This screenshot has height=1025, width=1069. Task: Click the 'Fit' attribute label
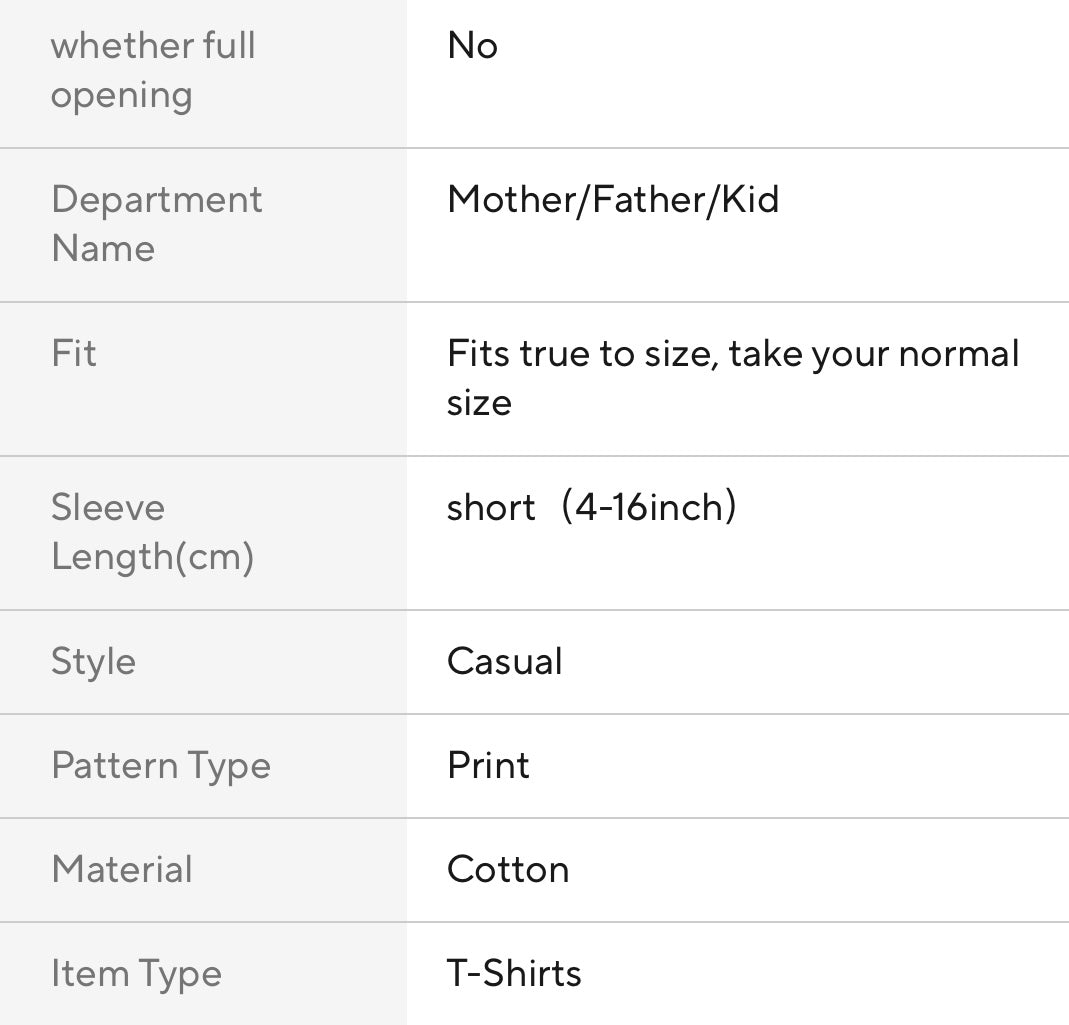point(74,354)
